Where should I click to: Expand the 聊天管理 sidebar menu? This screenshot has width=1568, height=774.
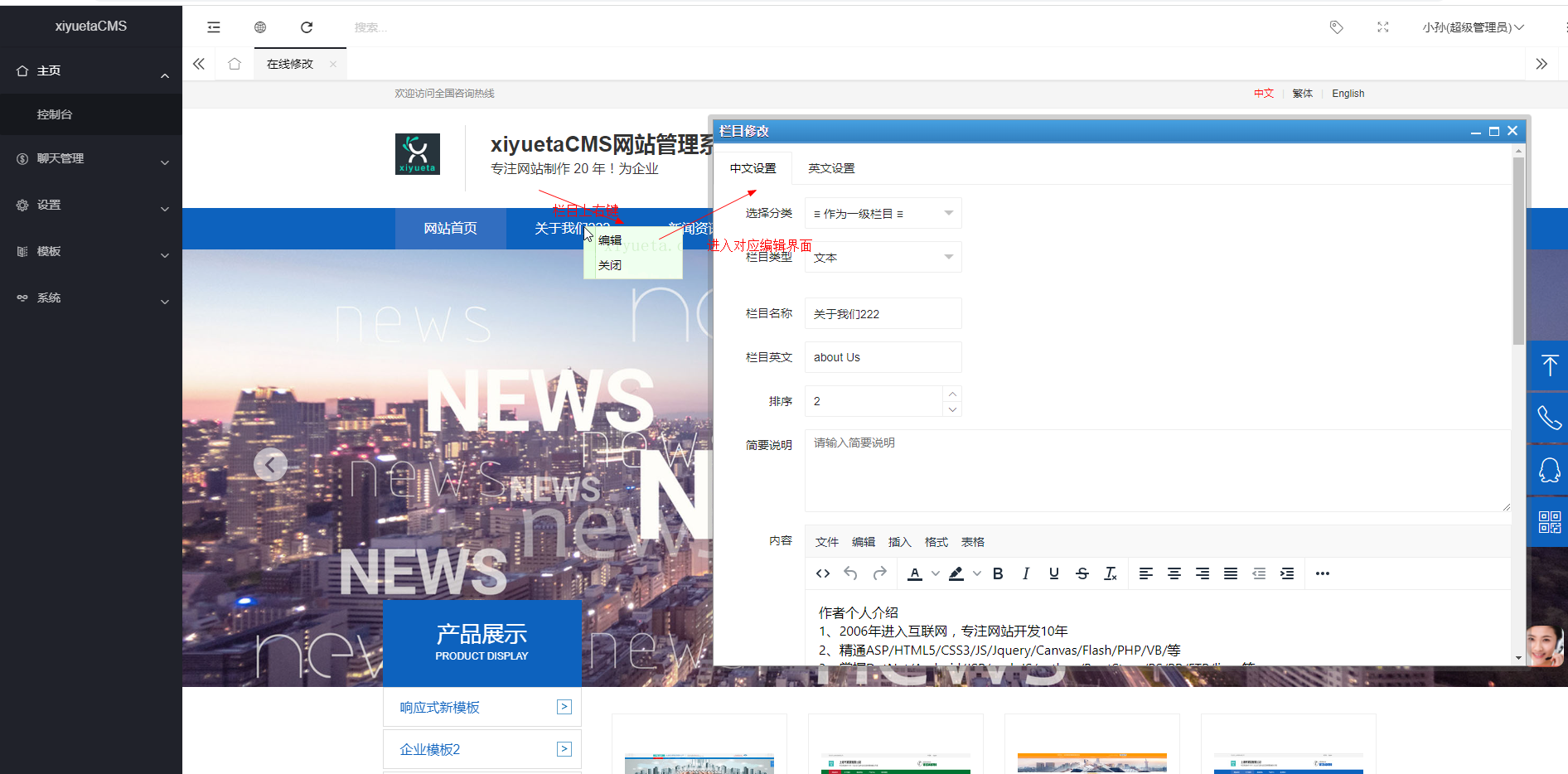[91, 158]
